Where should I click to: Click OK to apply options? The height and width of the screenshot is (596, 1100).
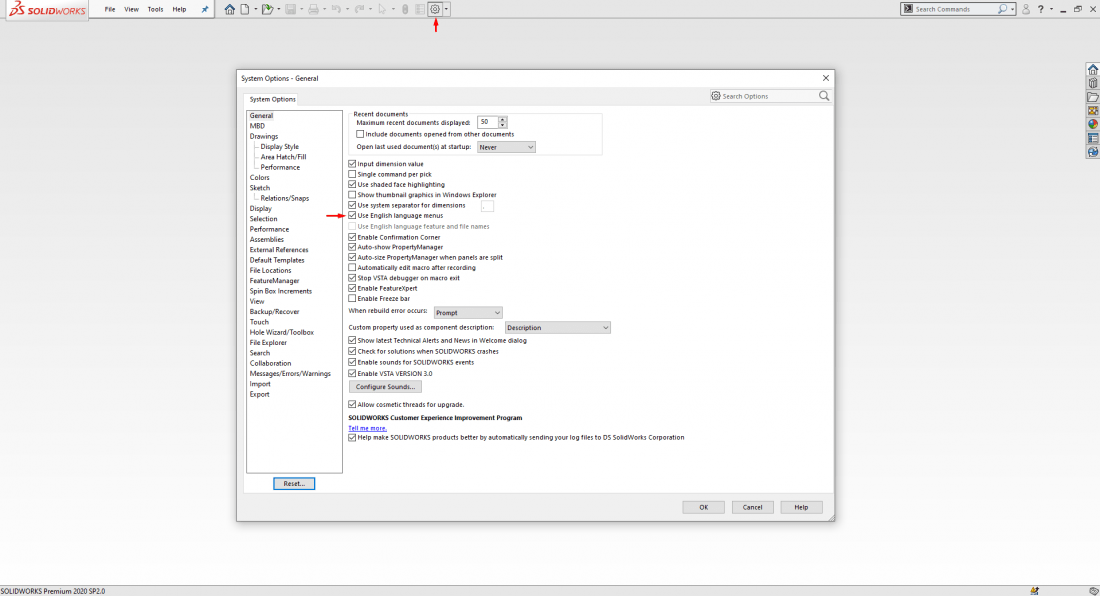point(703,507)
